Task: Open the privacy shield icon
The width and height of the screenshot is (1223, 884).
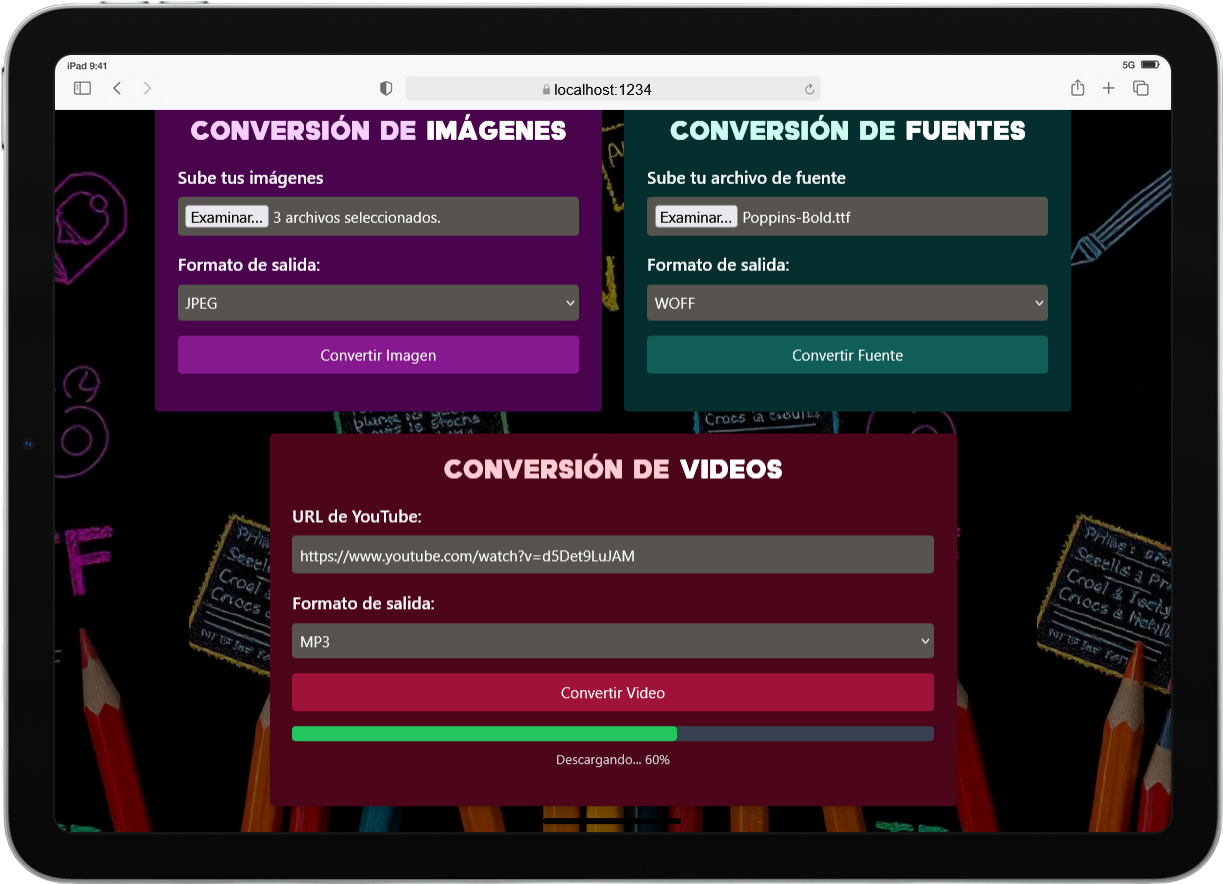Action: point(386,89)
